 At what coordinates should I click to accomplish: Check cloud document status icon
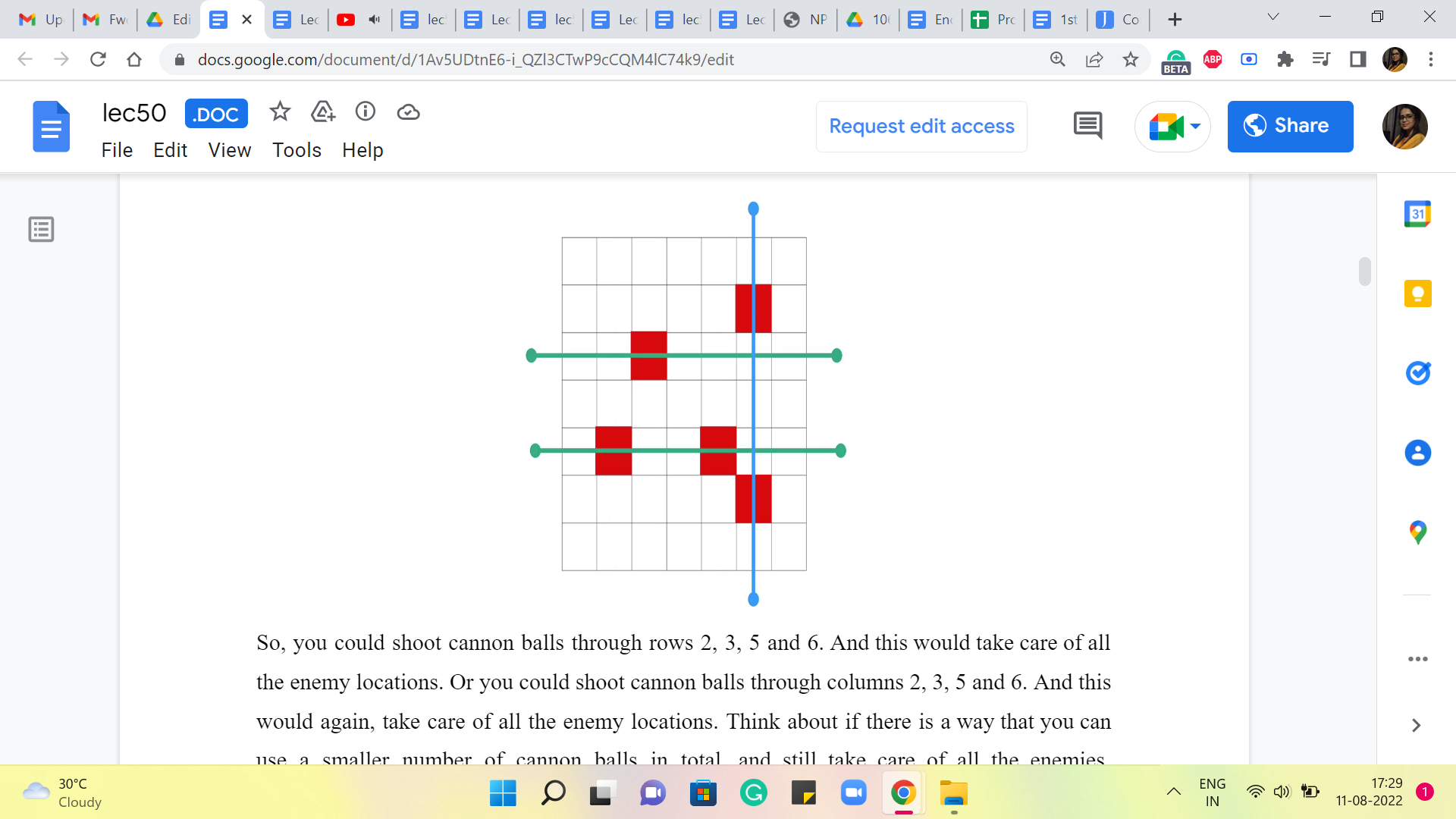pos(408,112)
